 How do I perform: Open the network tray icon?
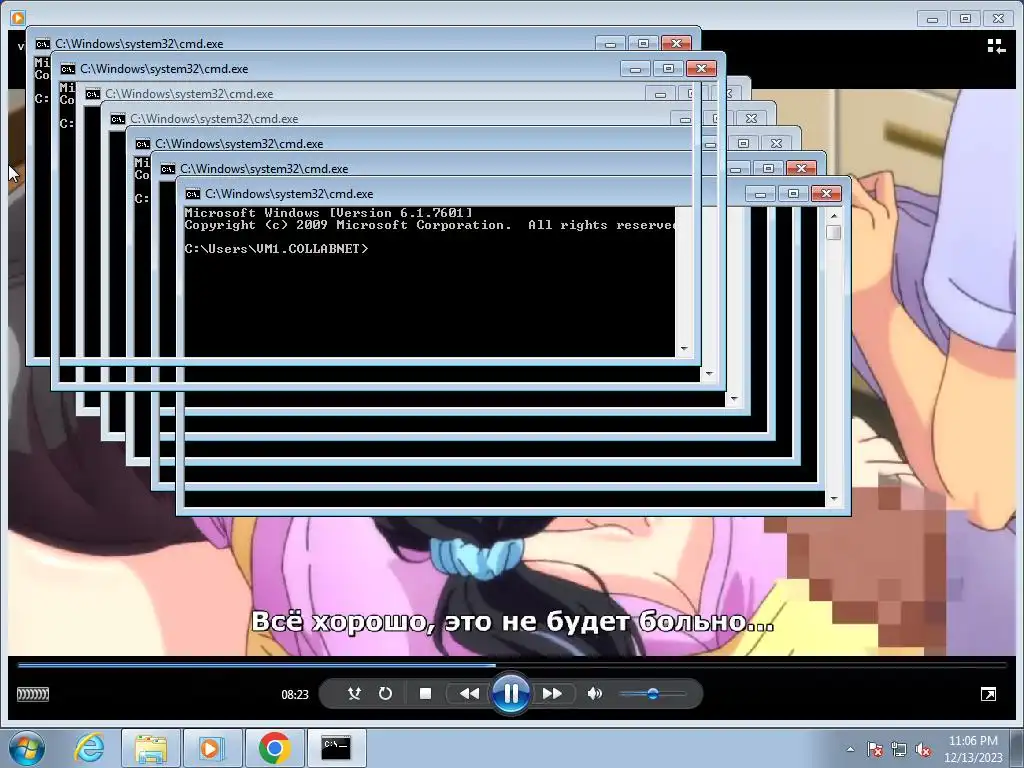[899, 750]
